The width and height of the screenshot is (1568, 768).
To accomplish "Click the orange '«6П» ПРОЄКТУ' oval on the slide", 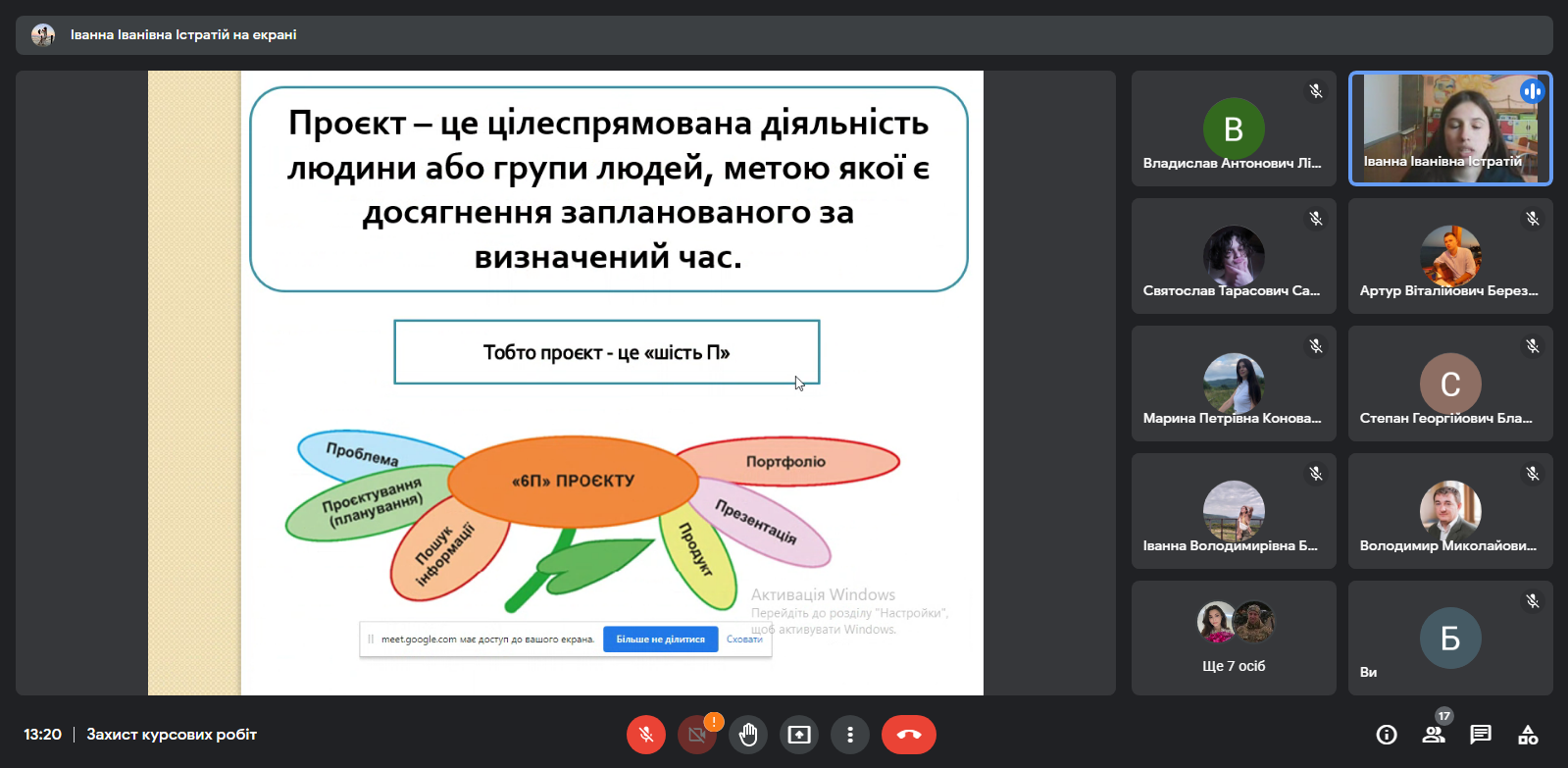I will [x=573, y=481].
